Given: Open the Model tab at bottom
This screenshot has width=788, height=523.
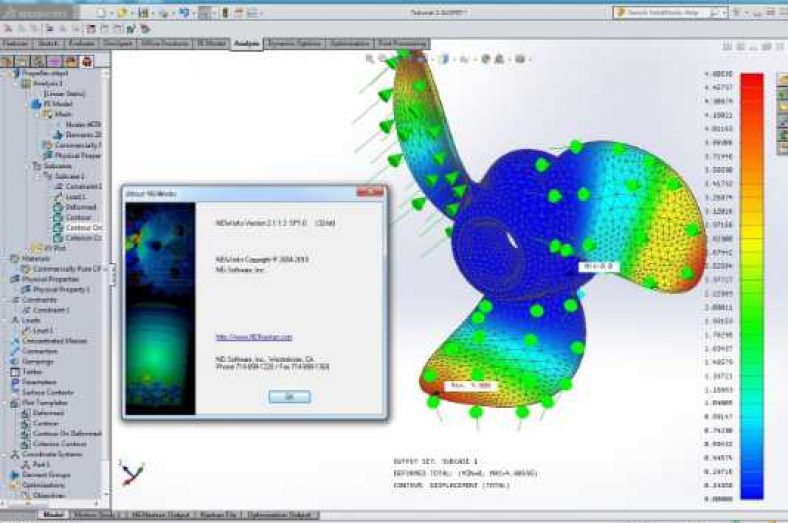Looking at the screenshot, I should click(53, 515).
